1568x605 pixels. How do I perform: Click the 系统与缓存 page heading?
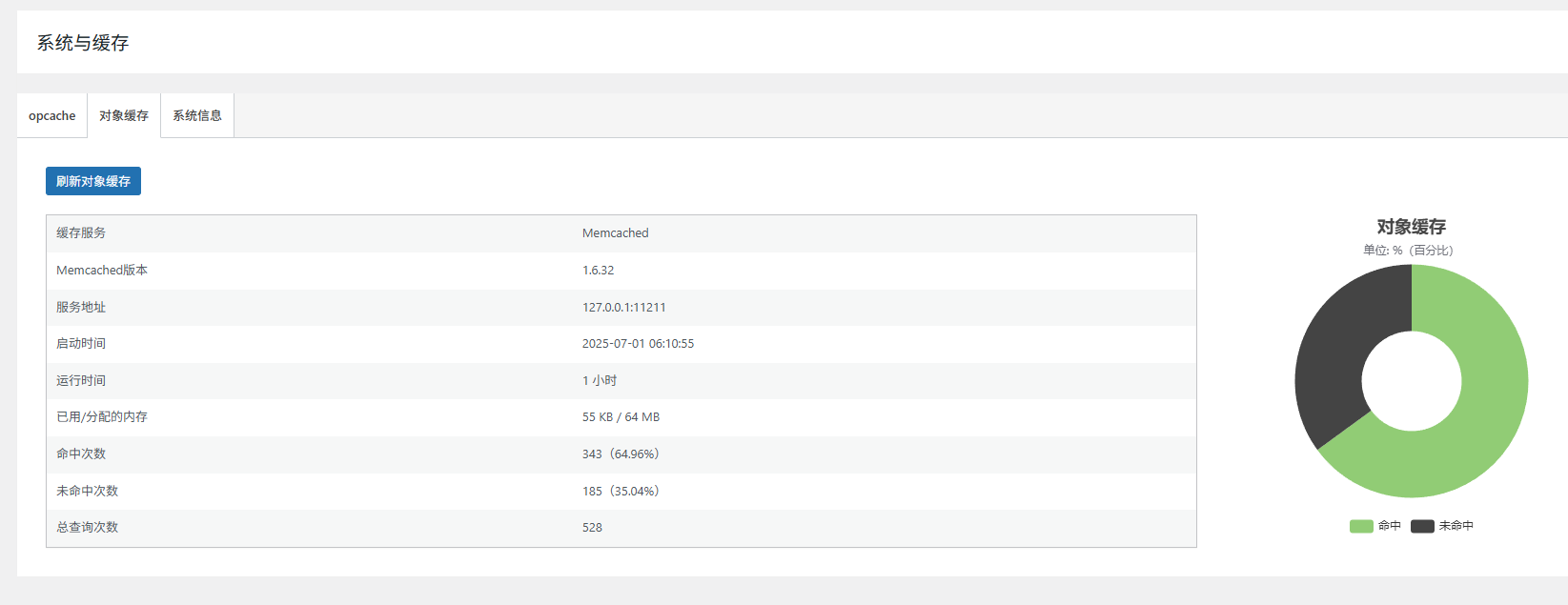pos(83,43)
